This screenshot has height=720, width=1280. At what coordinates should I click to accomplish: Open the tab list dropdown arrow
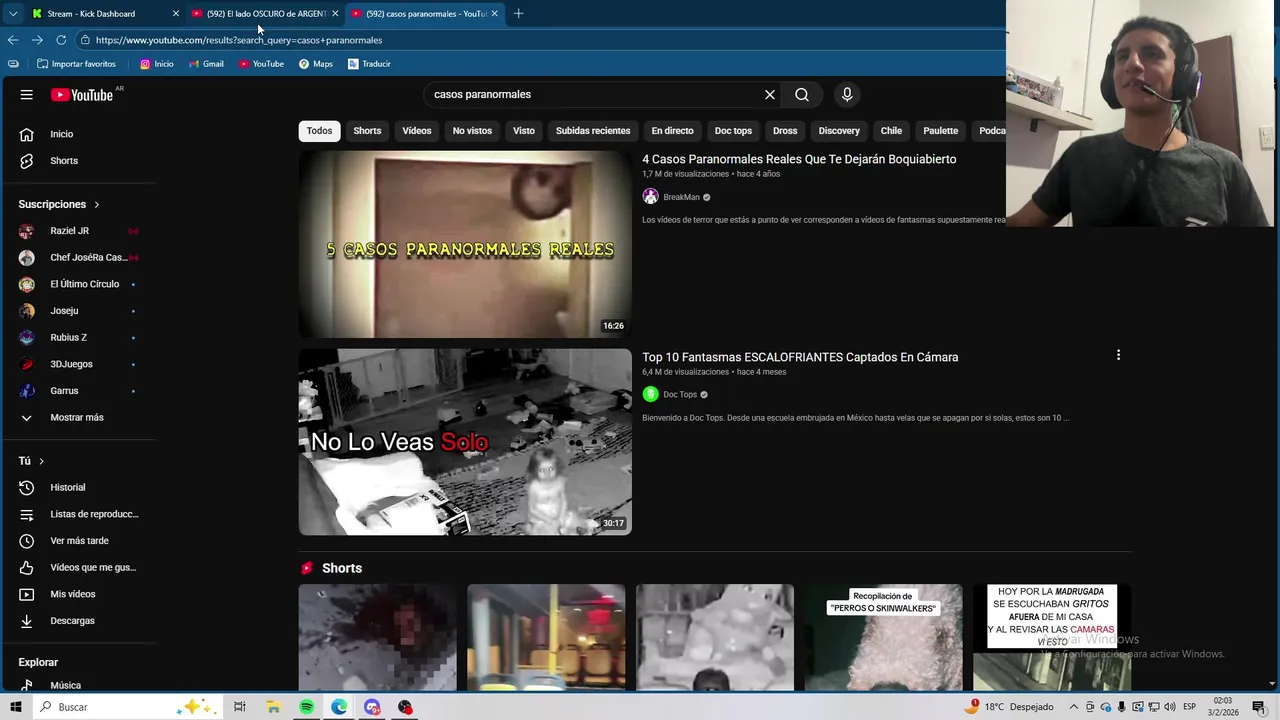tap(12, 13)
